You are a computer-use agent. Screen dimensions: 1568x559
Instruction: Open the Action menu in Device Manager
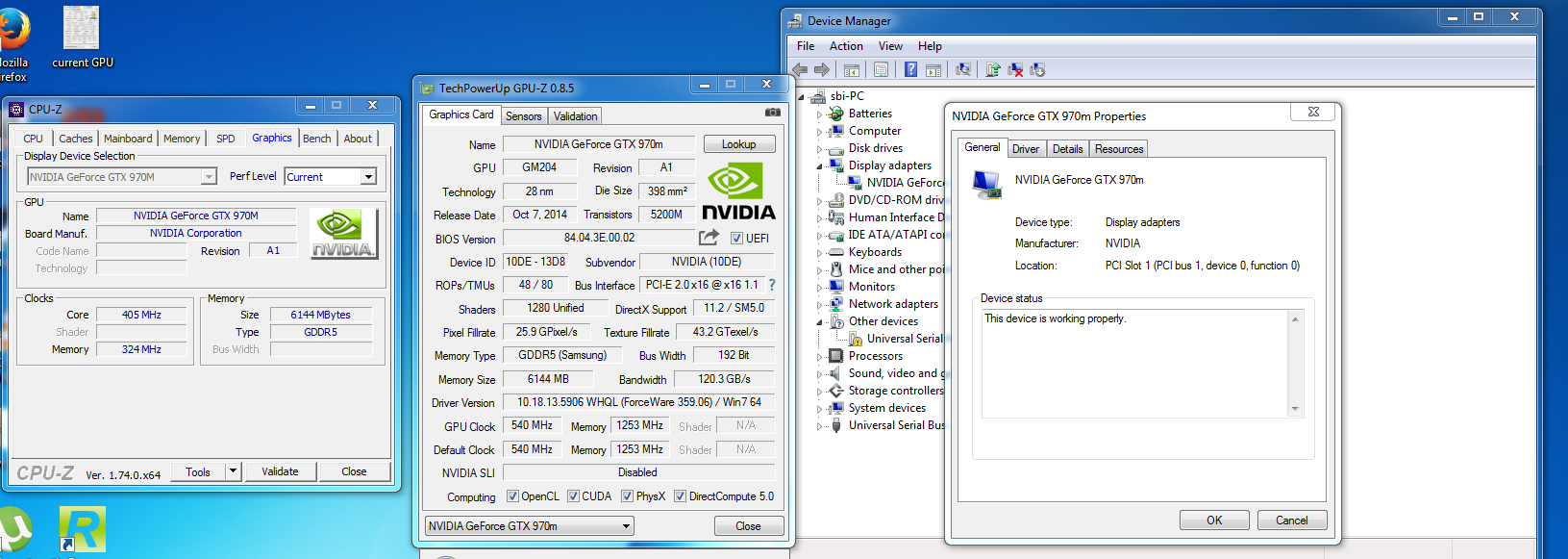846,46
